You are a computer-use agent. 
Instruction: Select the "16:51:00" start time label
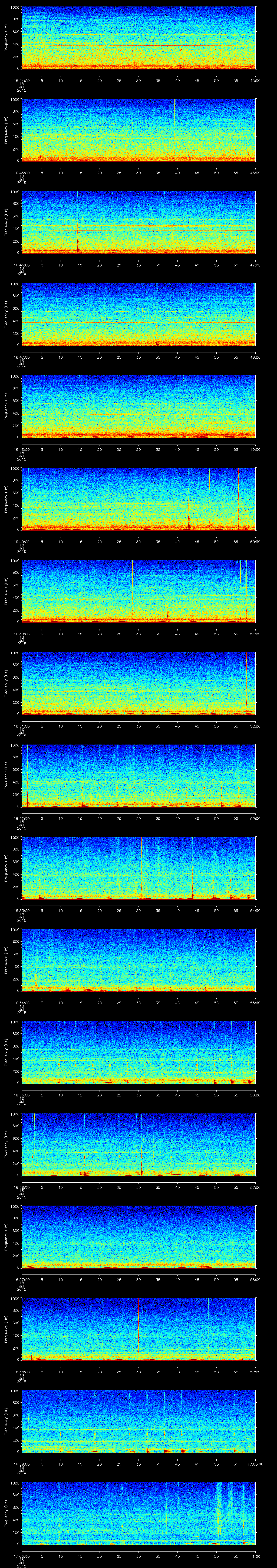21,726
